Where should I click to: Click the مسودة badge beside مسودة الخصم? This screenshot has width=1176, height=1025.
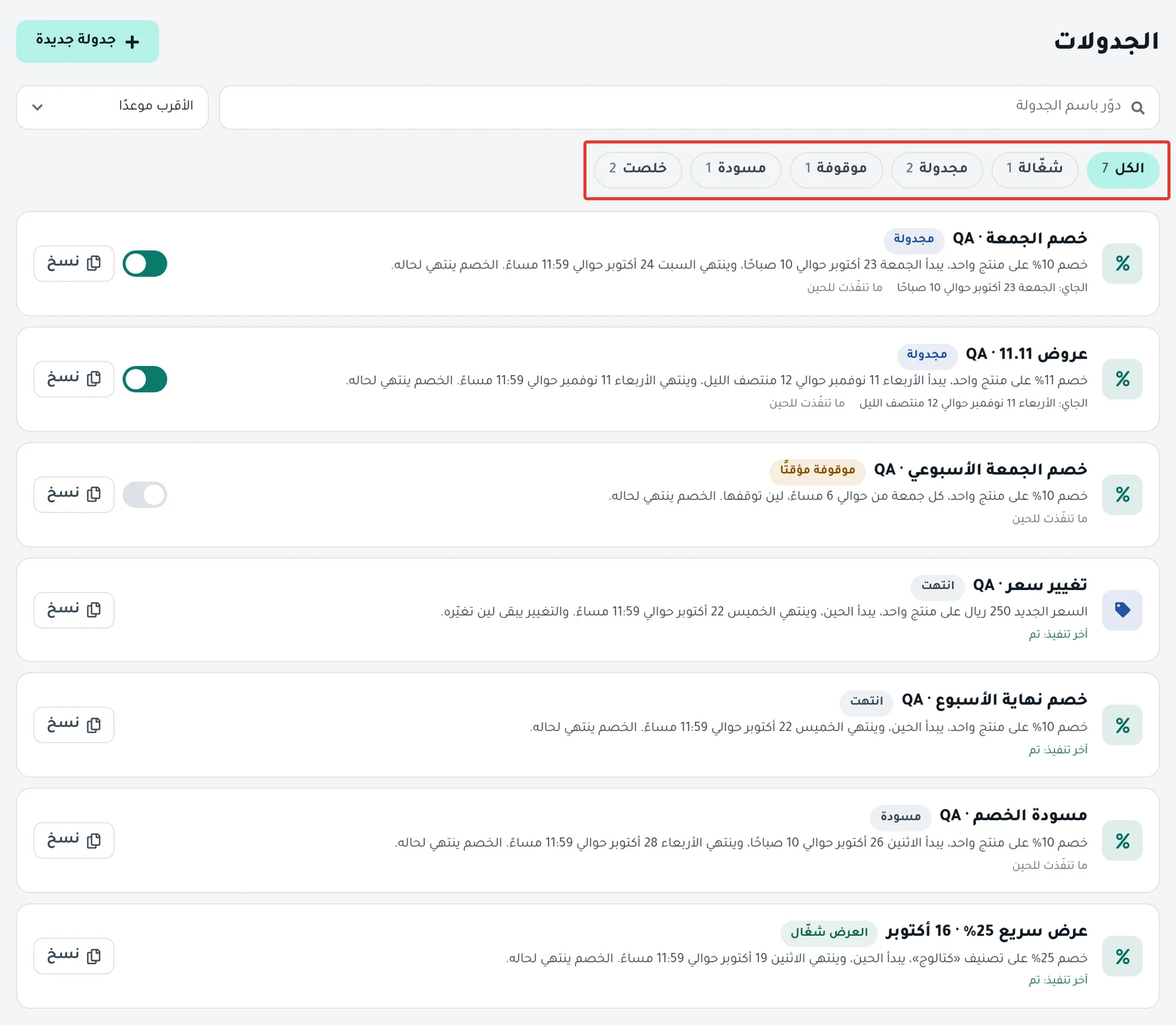click(x=901, y=816)
